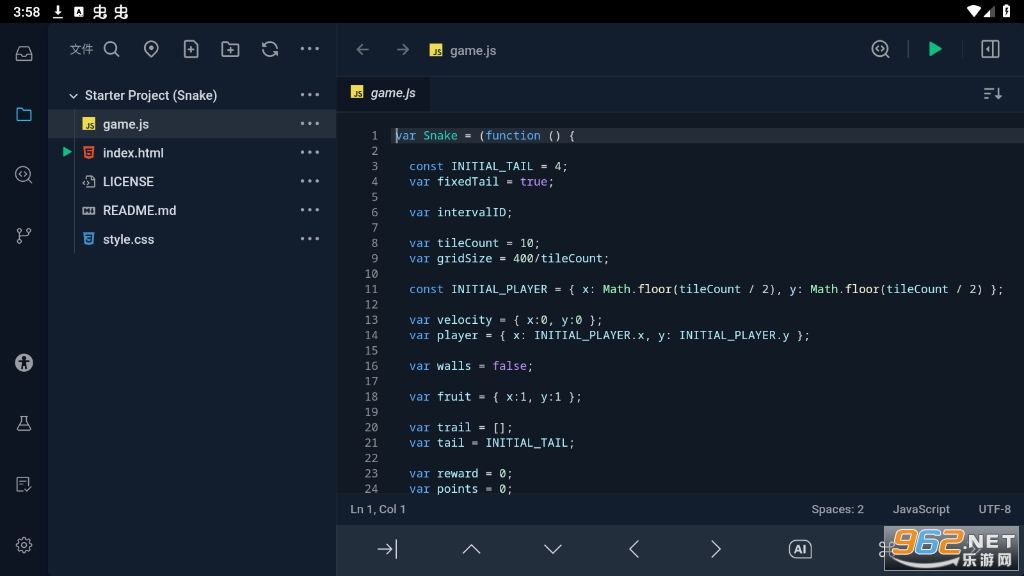1024x576 pixels.
Task: Click the new file icon in toolbar
Action: click(x=191, y=49)
